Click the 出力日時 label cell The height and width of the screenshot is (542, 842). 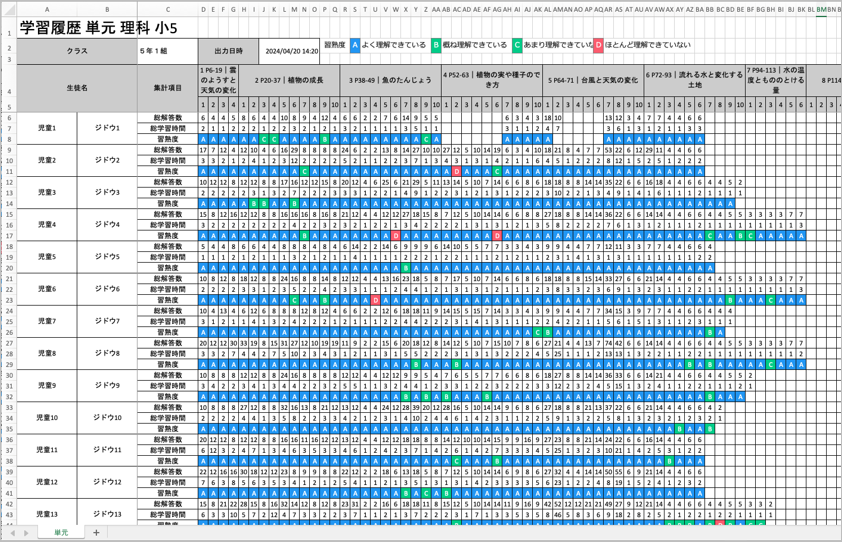(228, 51)
